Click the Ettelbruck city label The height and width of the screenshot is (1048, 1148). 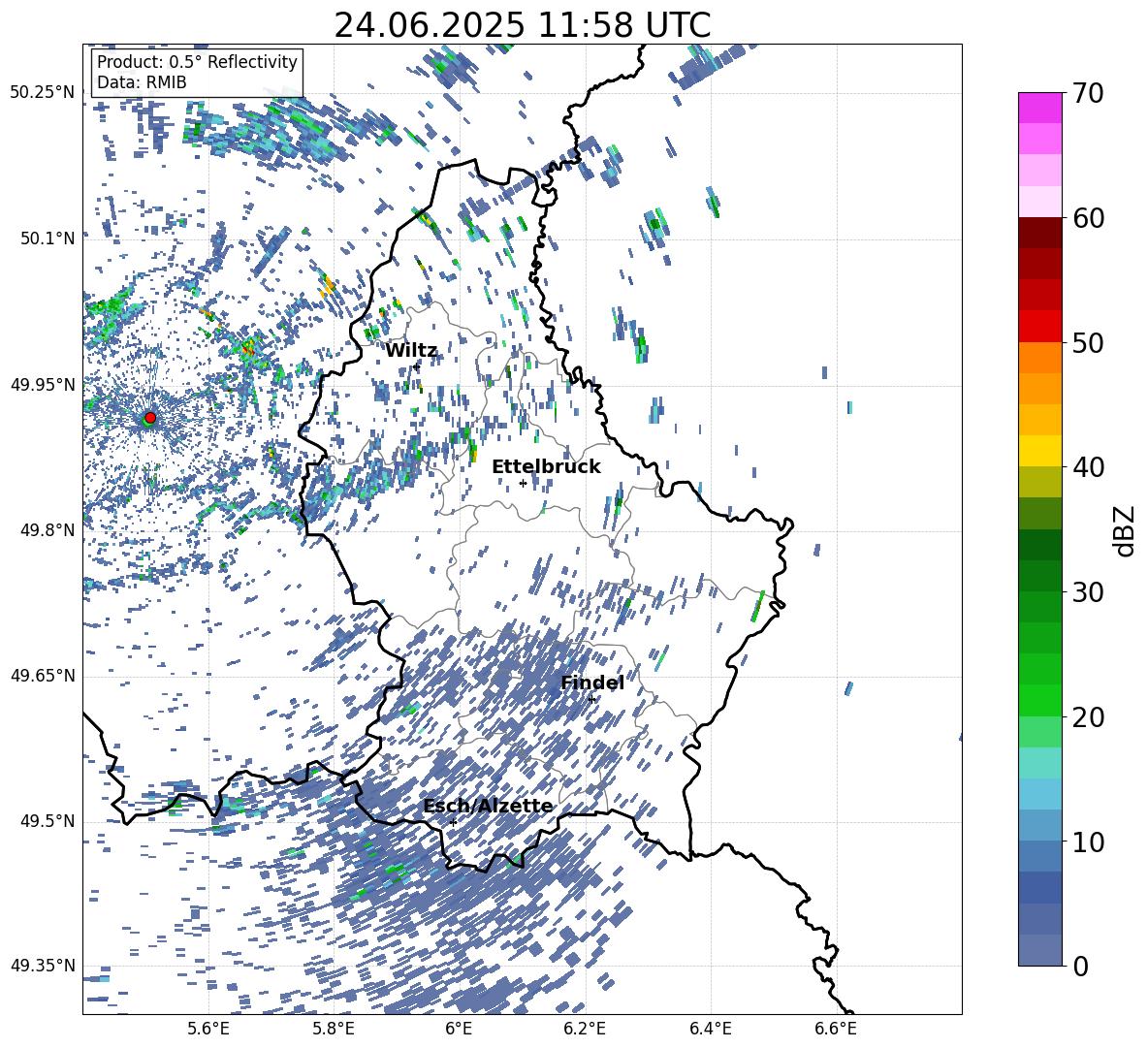click(546, 467)
